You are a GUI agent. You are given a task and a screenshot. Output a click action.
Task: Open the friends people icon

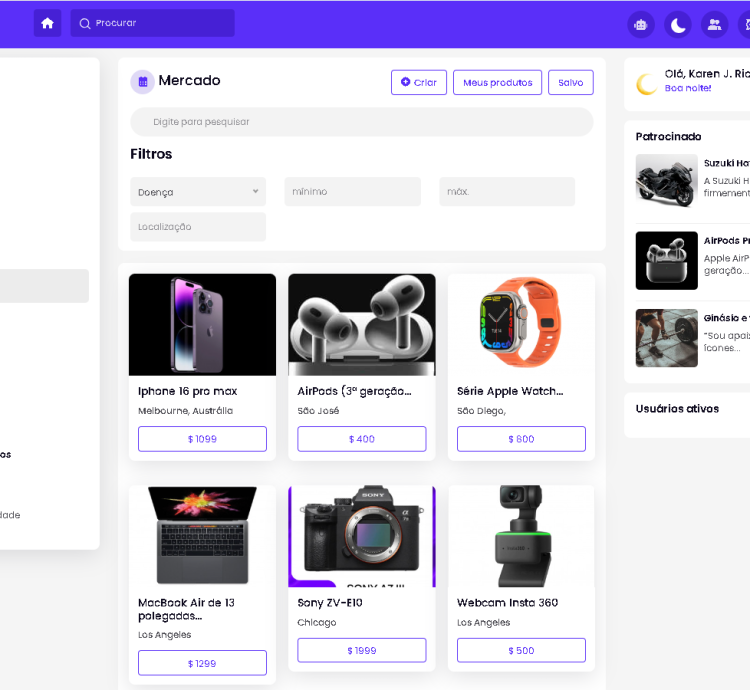tap(714, 25)
